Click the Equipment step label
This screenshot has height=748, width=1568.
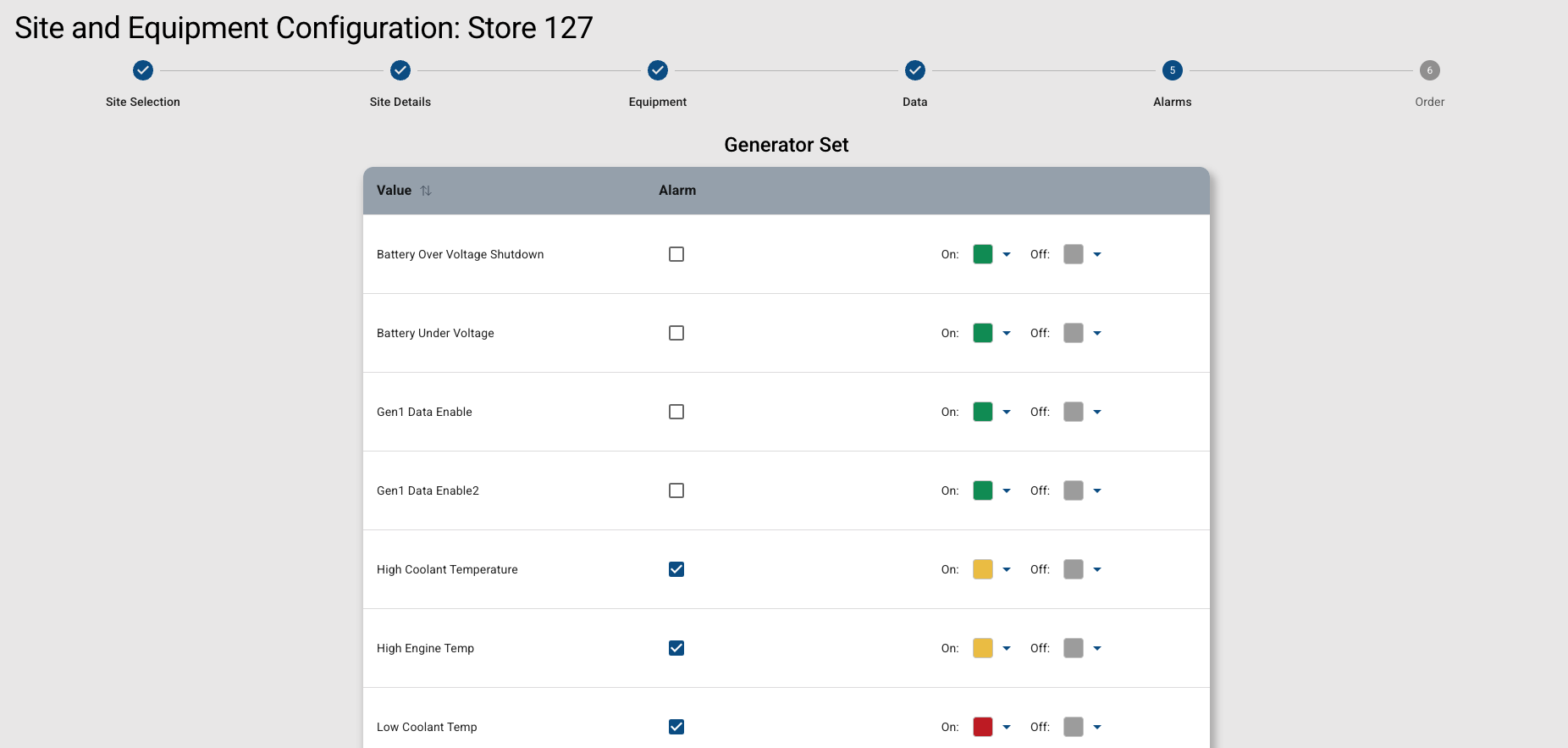click(x=657, y=102)
